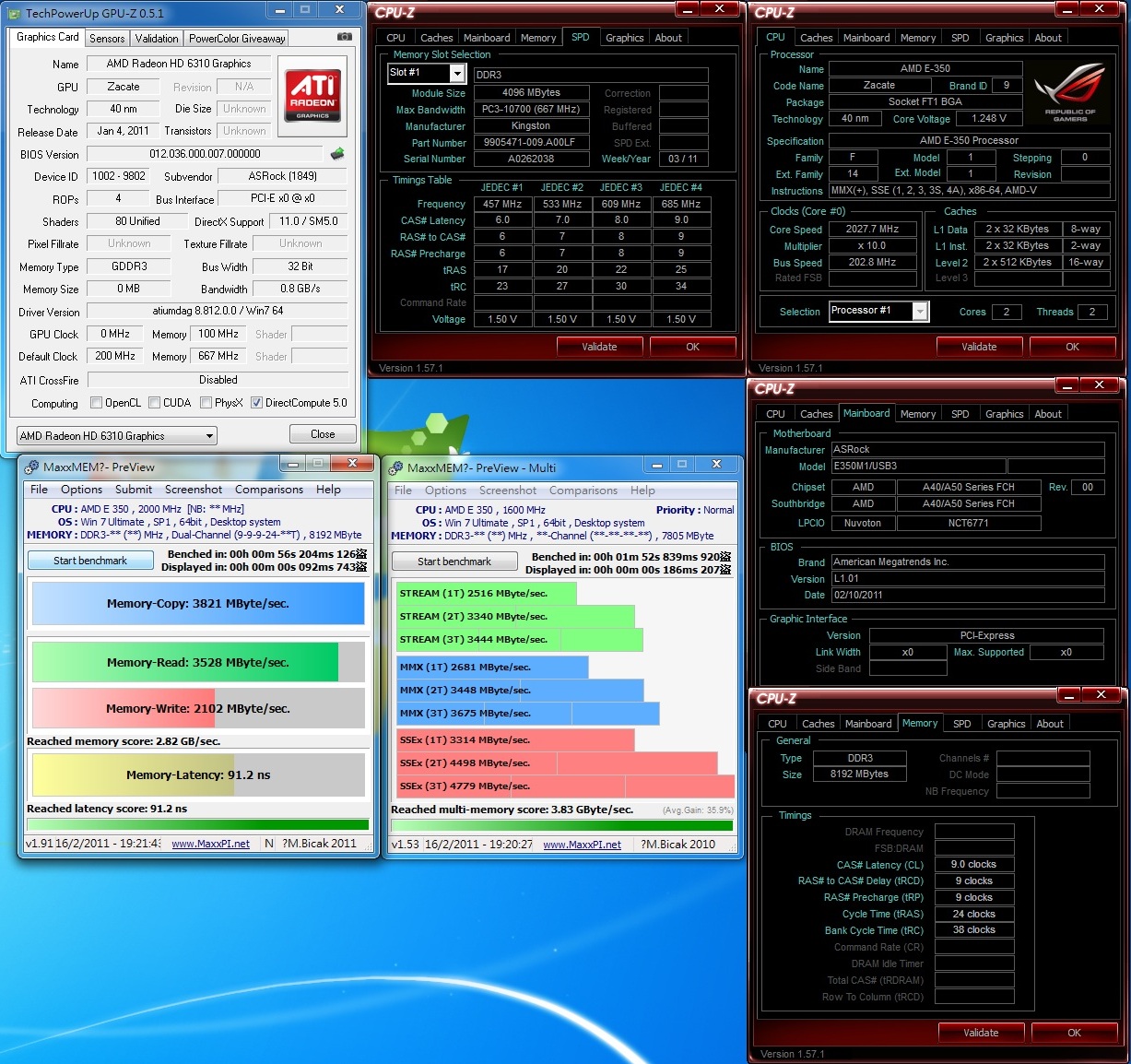Open the Help menu in MaxxMEM PreView

[329, 490]
